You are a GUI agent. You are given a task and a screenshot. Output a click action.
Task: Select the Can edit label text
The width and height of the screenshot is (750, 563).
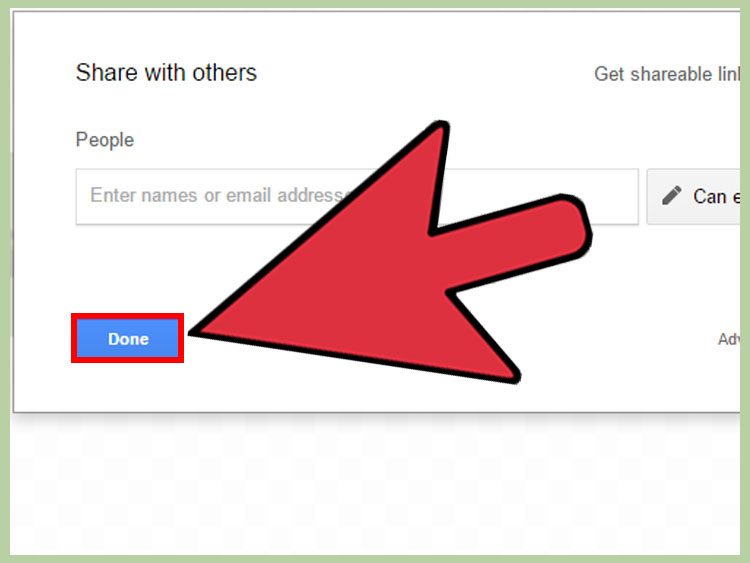click(716, 197)
